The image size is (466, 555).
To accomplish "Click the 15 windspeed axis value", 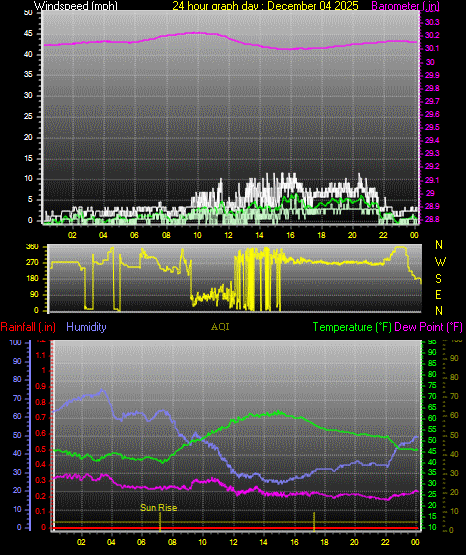I will tap(28, 158).
